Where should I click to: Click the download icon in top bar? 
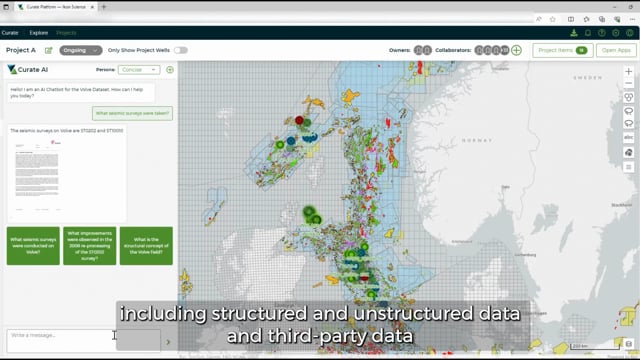point(574,33)
